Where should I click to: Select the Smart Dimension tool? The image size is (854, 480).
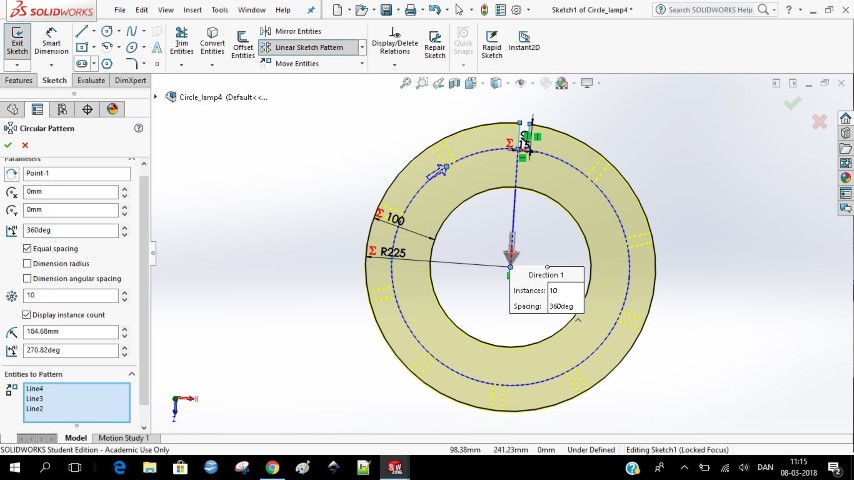pos(51,41)
